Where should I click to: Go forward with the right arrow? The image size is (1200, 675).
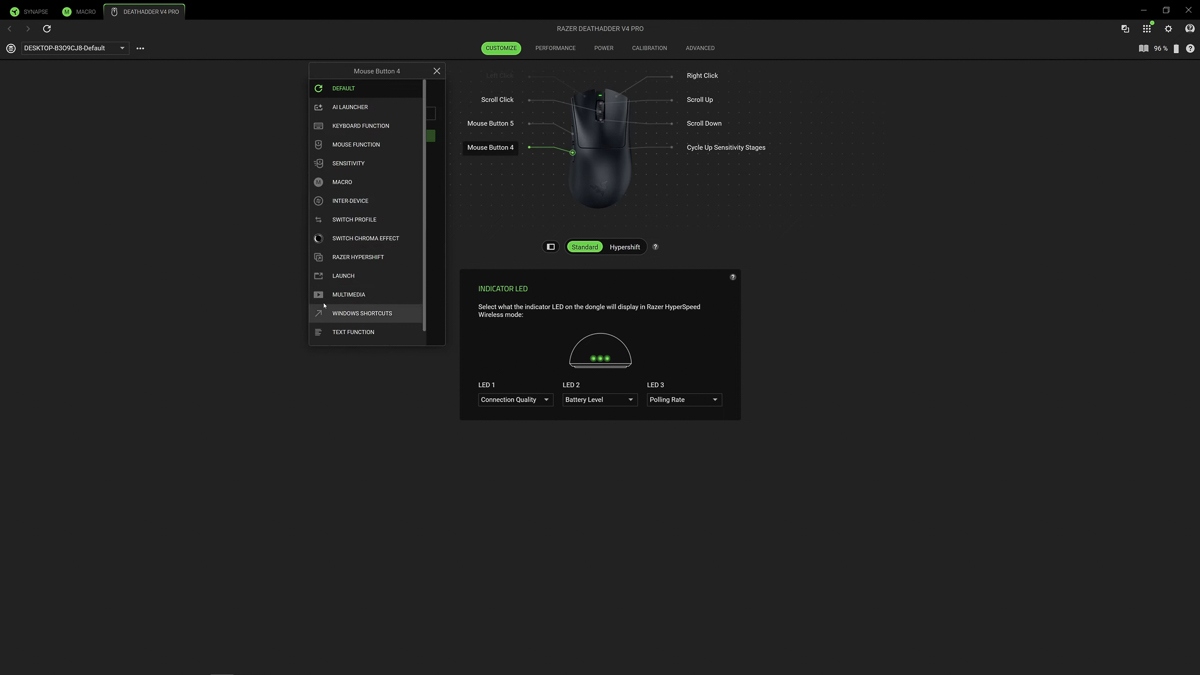[x=28, y=29]
